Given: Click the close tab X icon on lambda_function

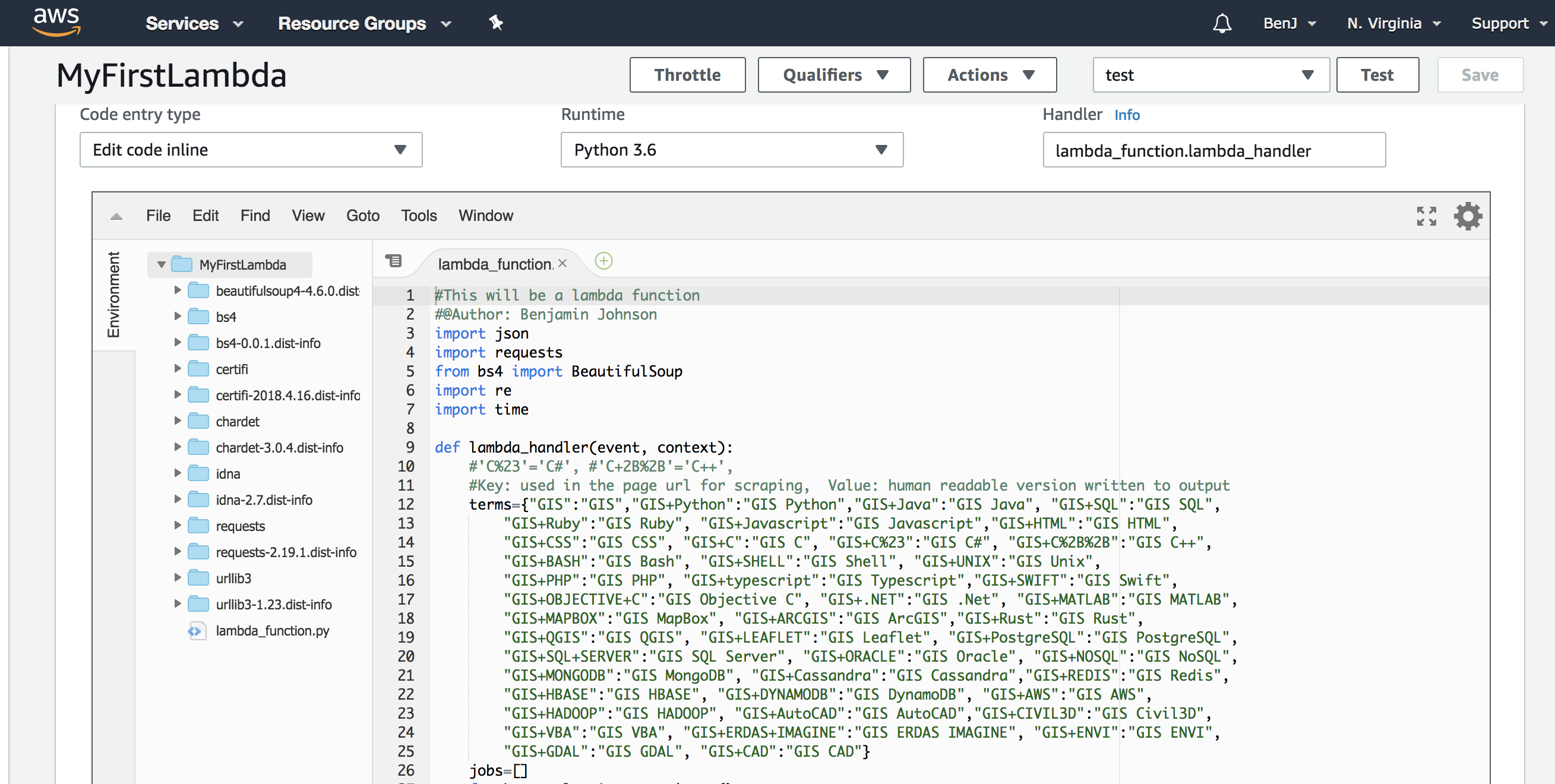Looking at the screenshot, I should (562, 264).
